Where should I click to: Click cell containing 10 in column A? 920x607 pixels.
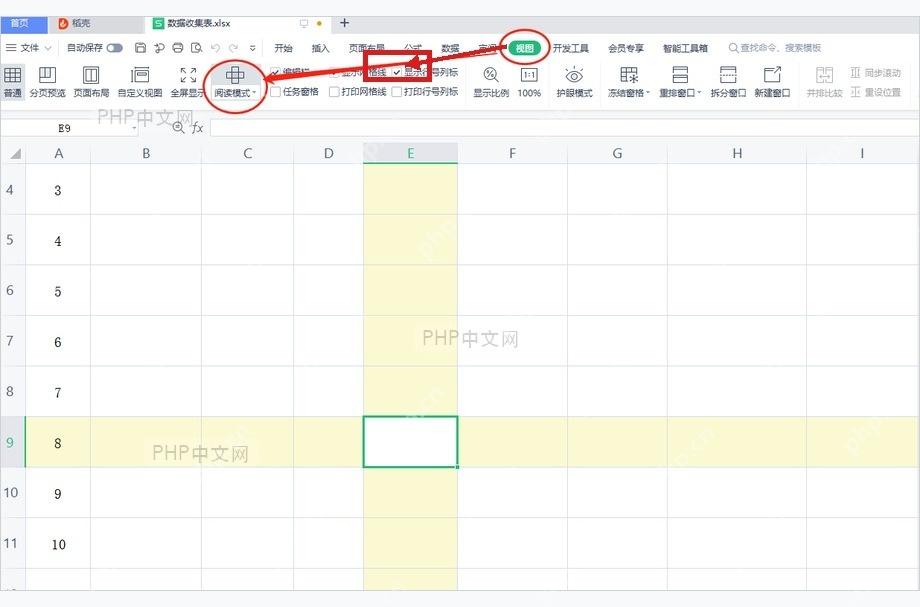tap(58, 544)
